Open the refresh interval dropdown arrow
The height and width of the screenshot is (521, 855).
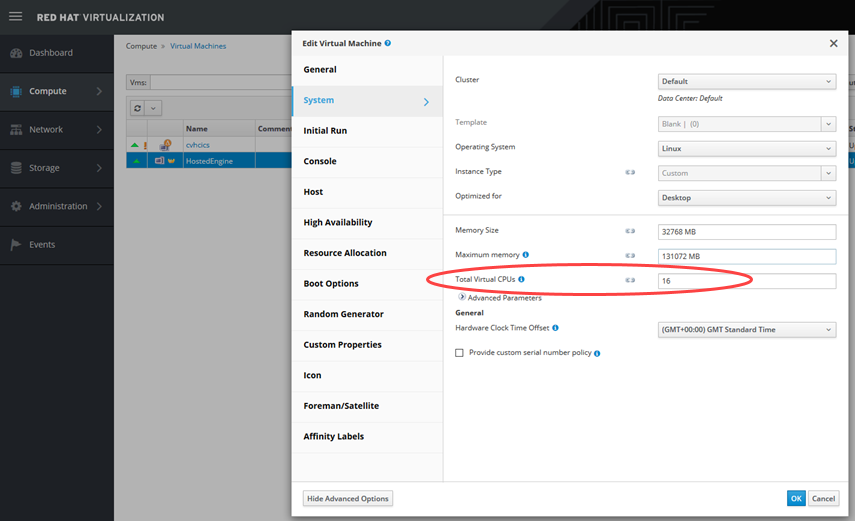click(153, 108)
